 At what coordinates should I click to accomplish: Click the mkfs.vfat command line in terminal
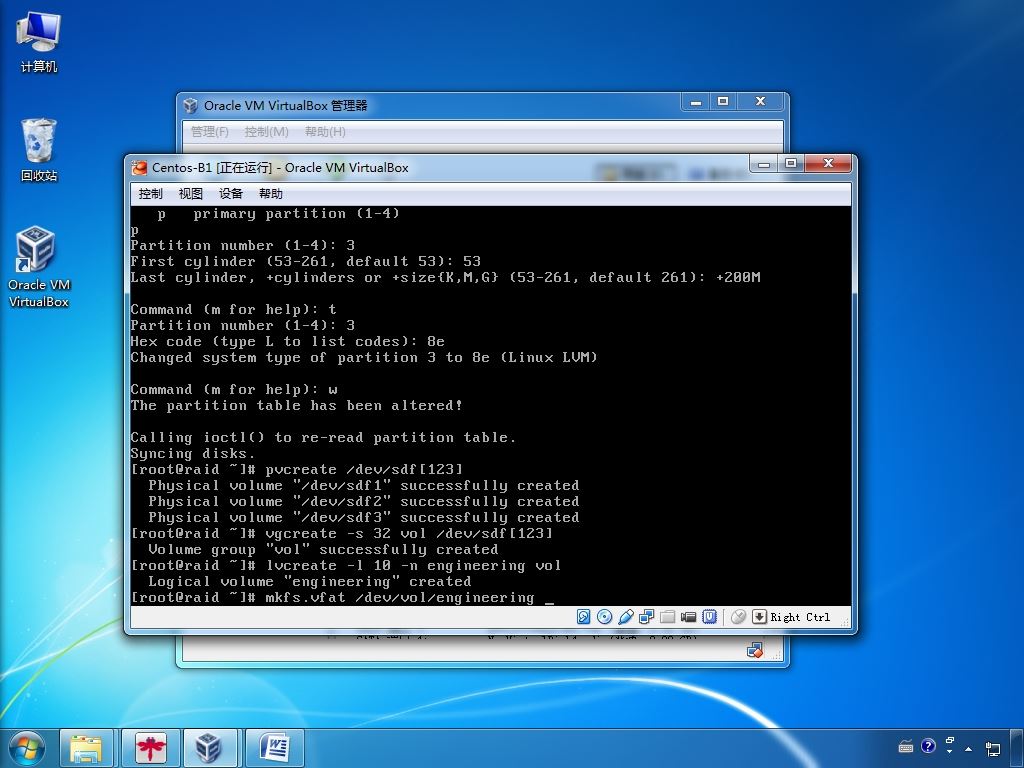click(342, 597)
